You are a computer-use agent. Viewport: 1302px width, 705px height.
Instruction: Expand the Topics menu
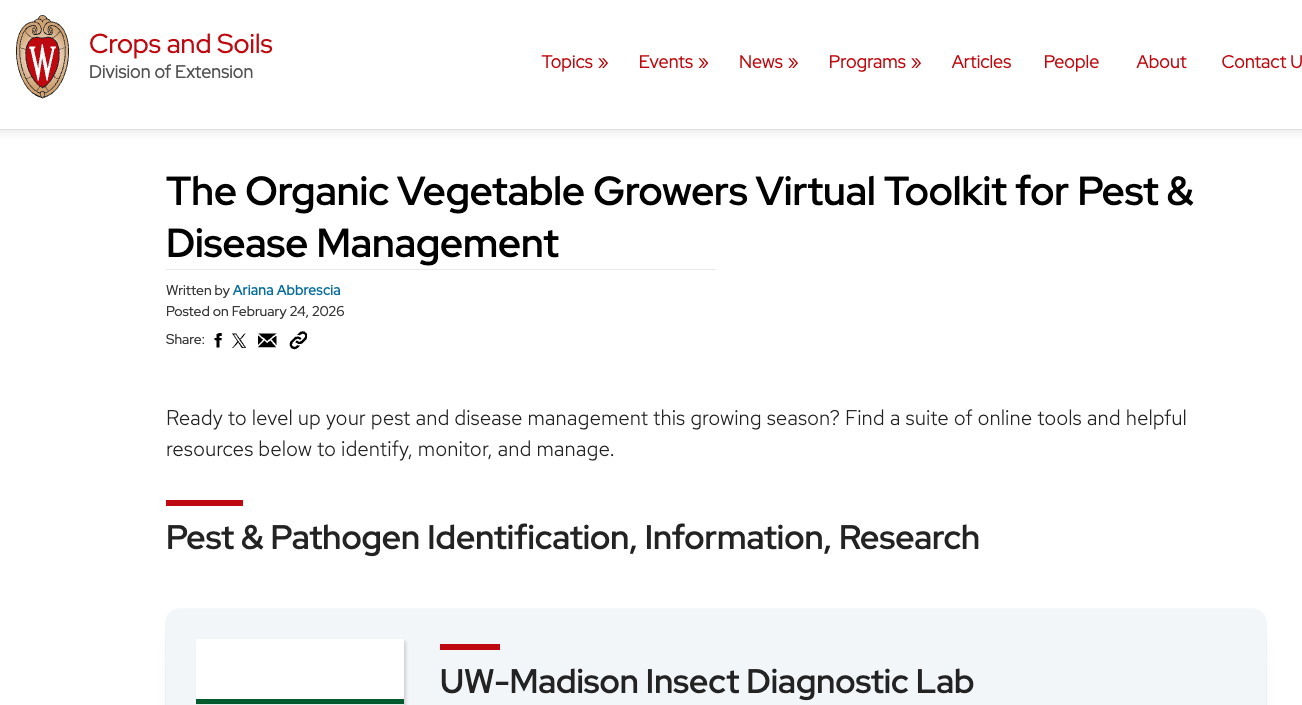575,62
